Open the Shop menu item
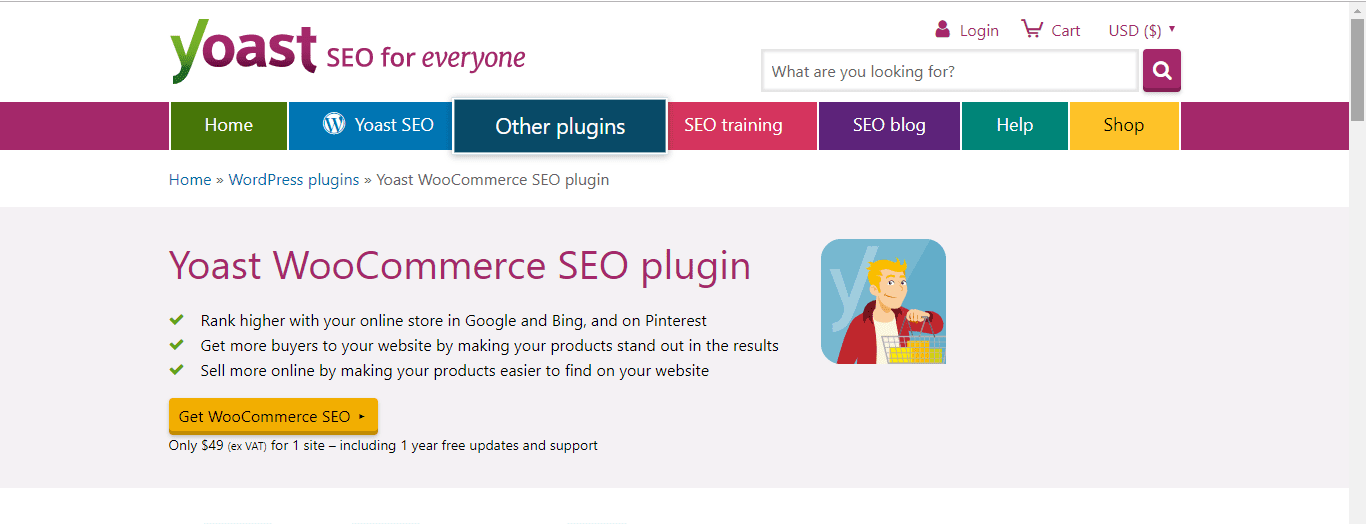 (1124, 125)
